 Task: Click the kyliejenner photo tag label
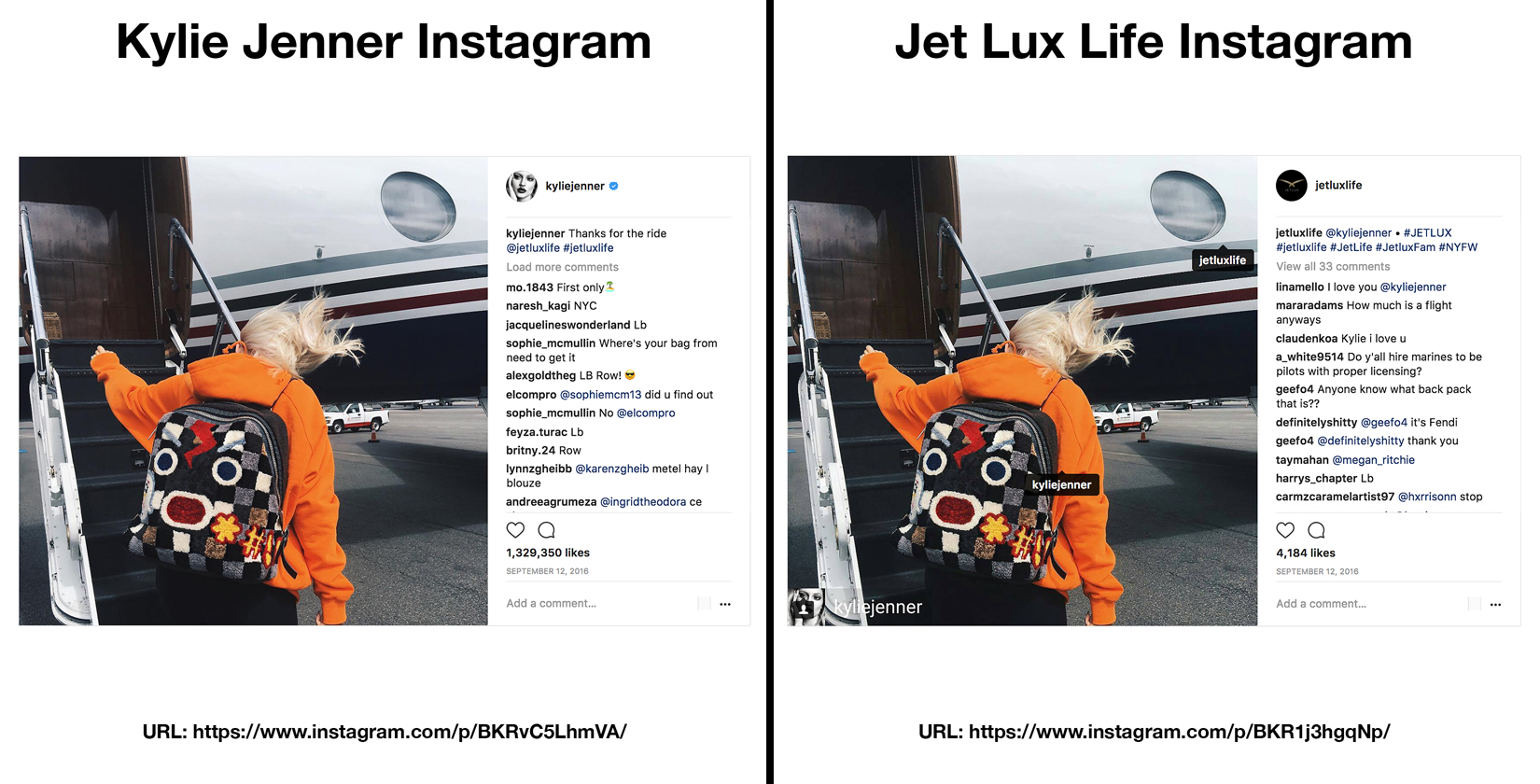click(x=1061, y=484)
